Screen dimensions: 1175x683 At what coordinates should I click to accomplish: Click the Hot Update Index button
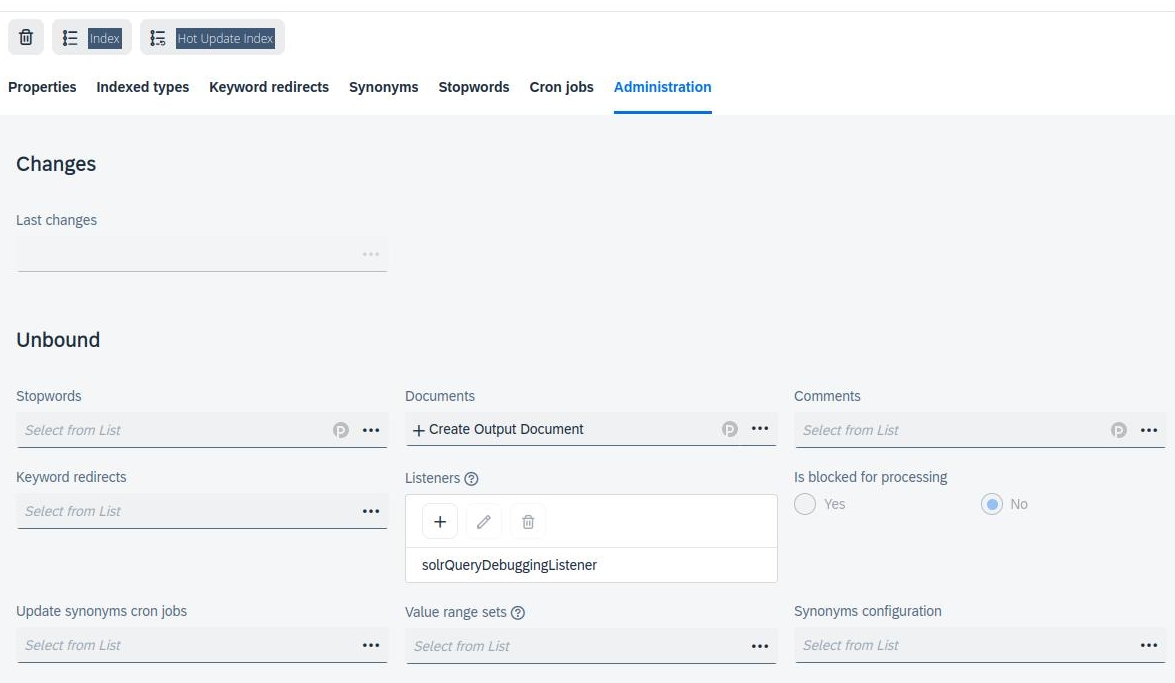[x=212, y=38]
